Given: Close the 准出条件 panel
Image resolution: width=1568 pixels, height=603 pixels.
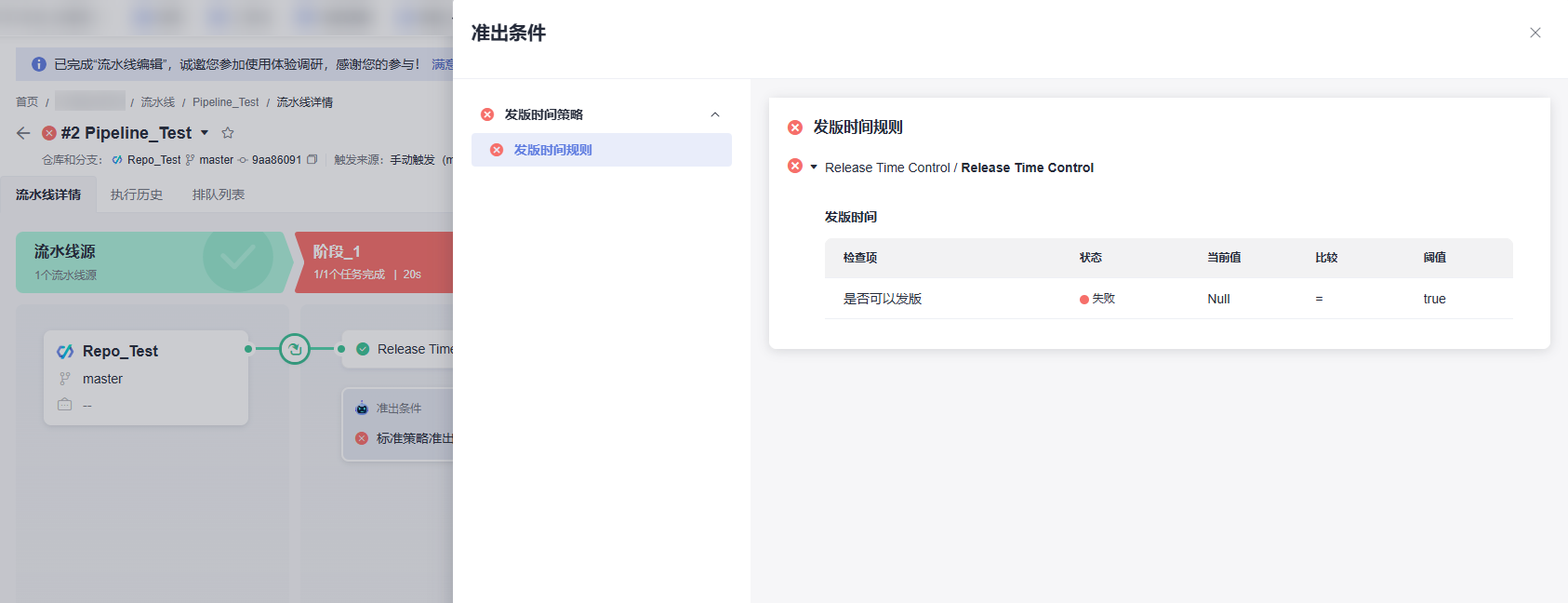Looking at the screenshot, I should click(1535, 33).
